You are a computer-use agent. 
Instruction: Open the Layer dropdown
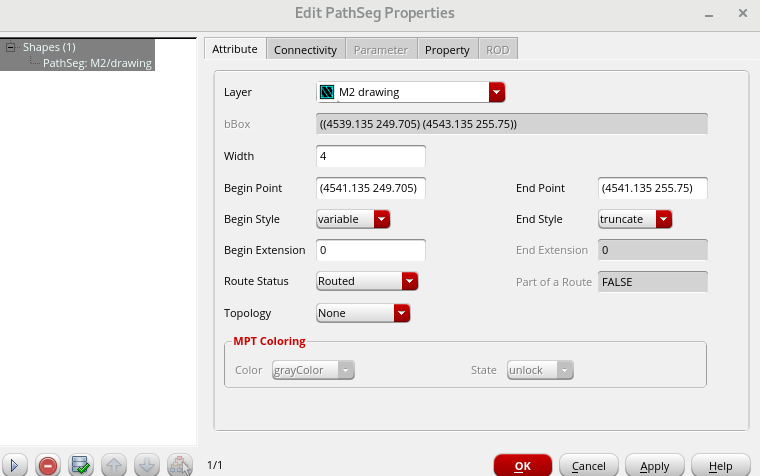(497, 92)
